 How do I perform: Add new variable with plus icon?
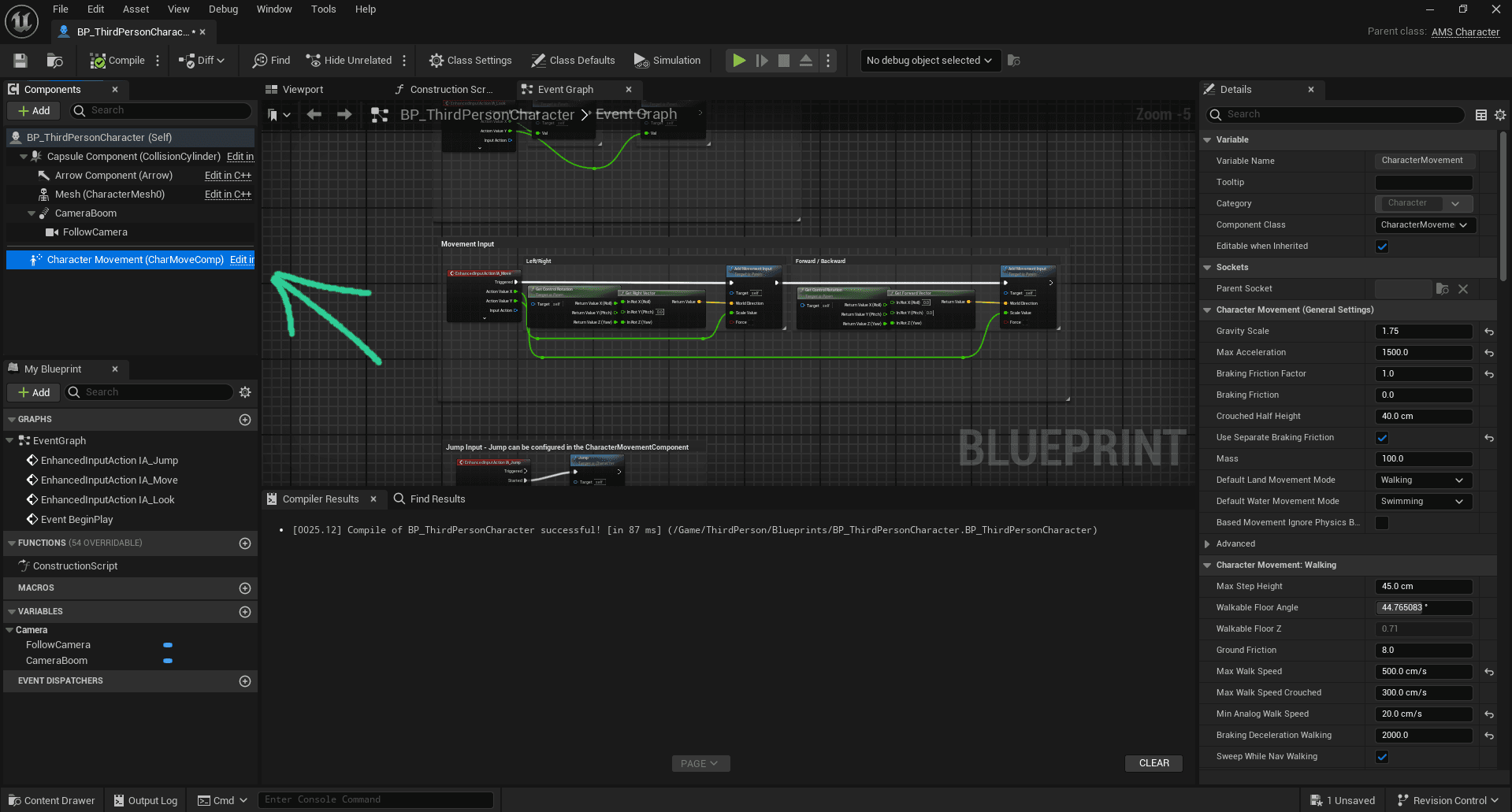245,612
